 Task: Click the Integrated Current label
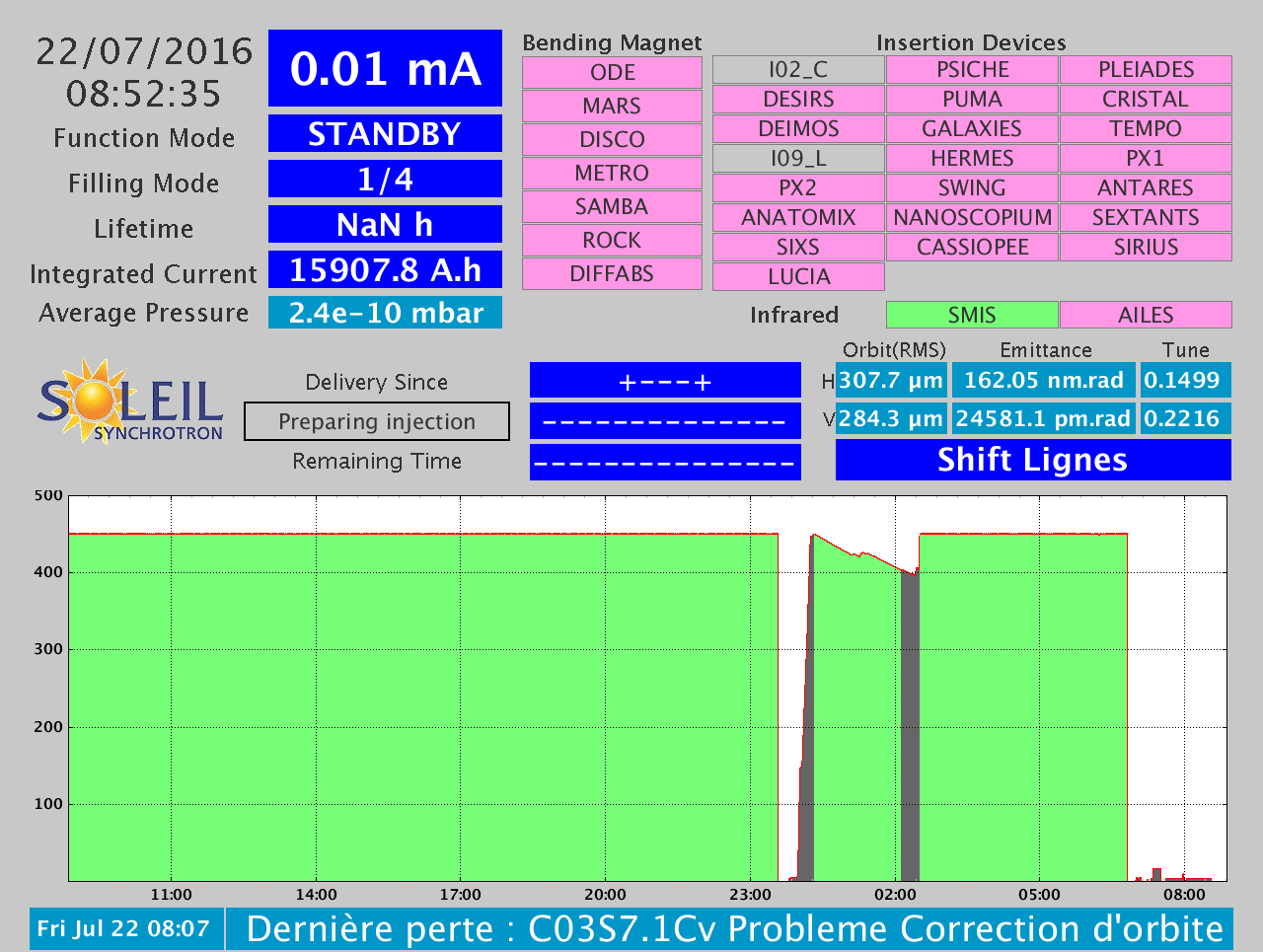click(x=144, y=274)
